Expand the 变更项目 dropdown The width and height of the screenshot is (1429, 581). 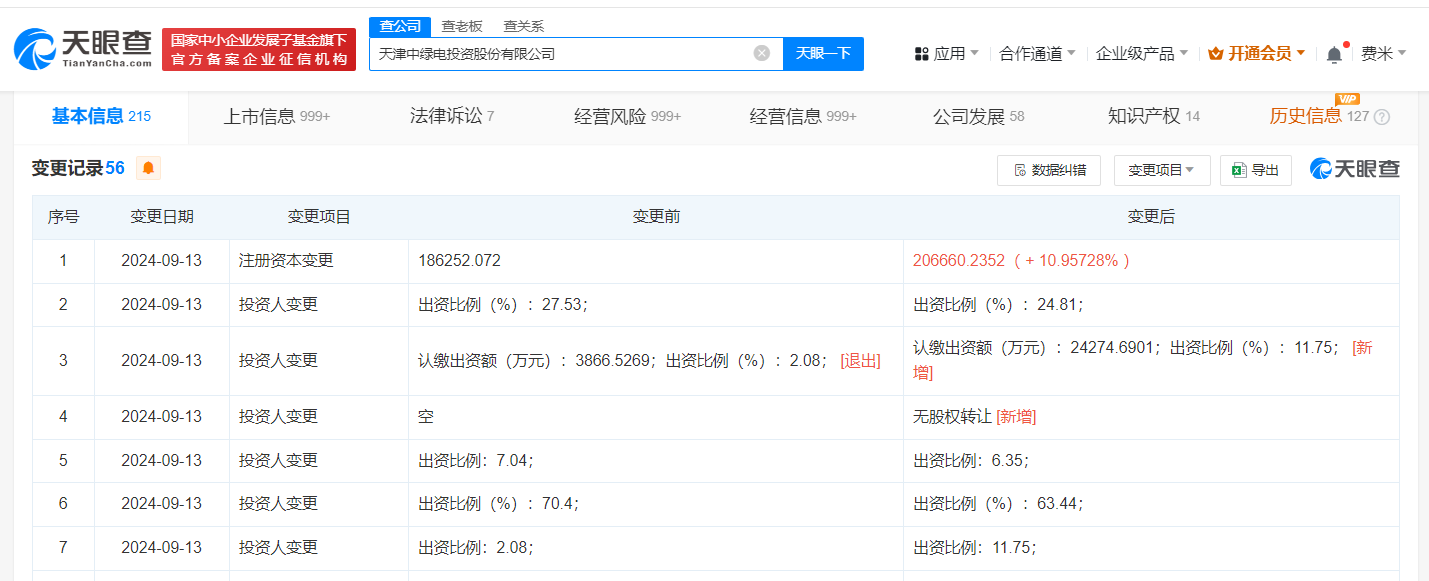1161,170
